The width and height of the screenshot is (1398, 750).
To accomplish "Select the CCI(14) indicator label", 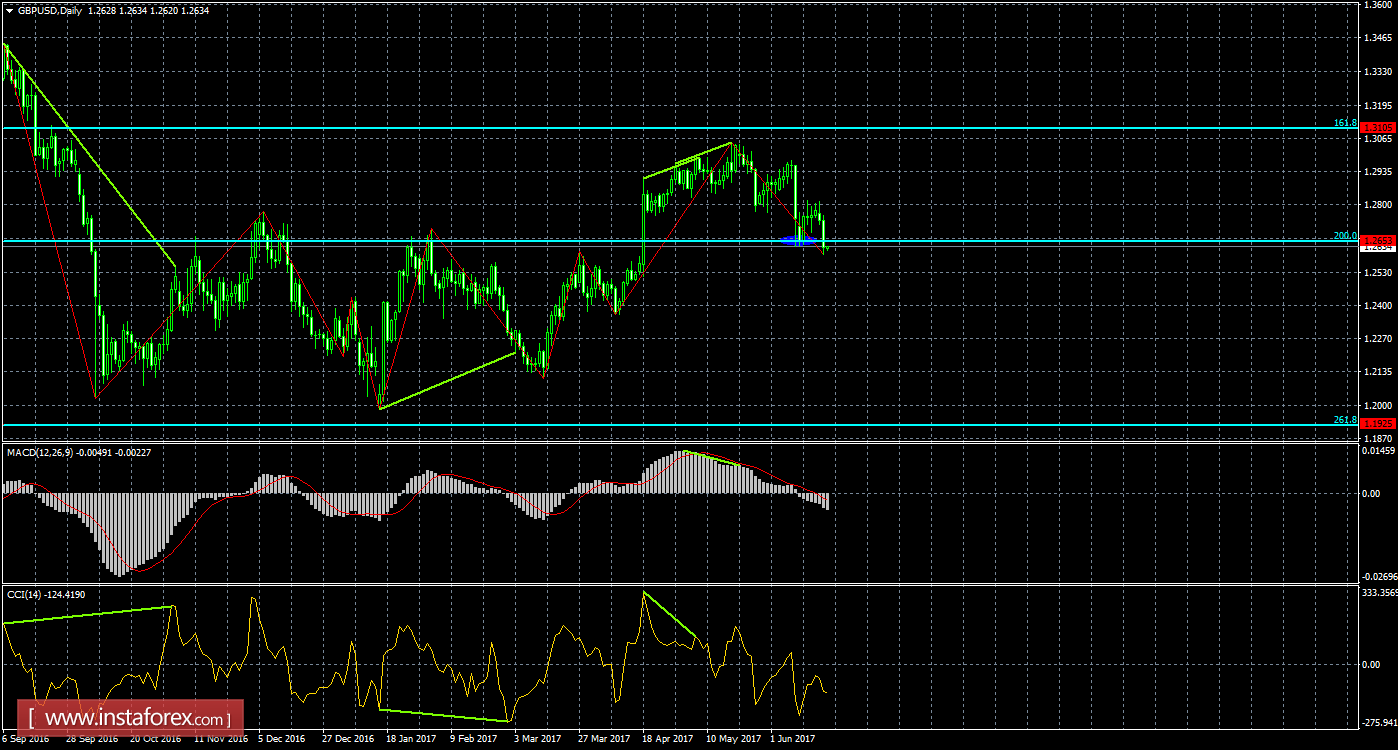I will (24, 595).
